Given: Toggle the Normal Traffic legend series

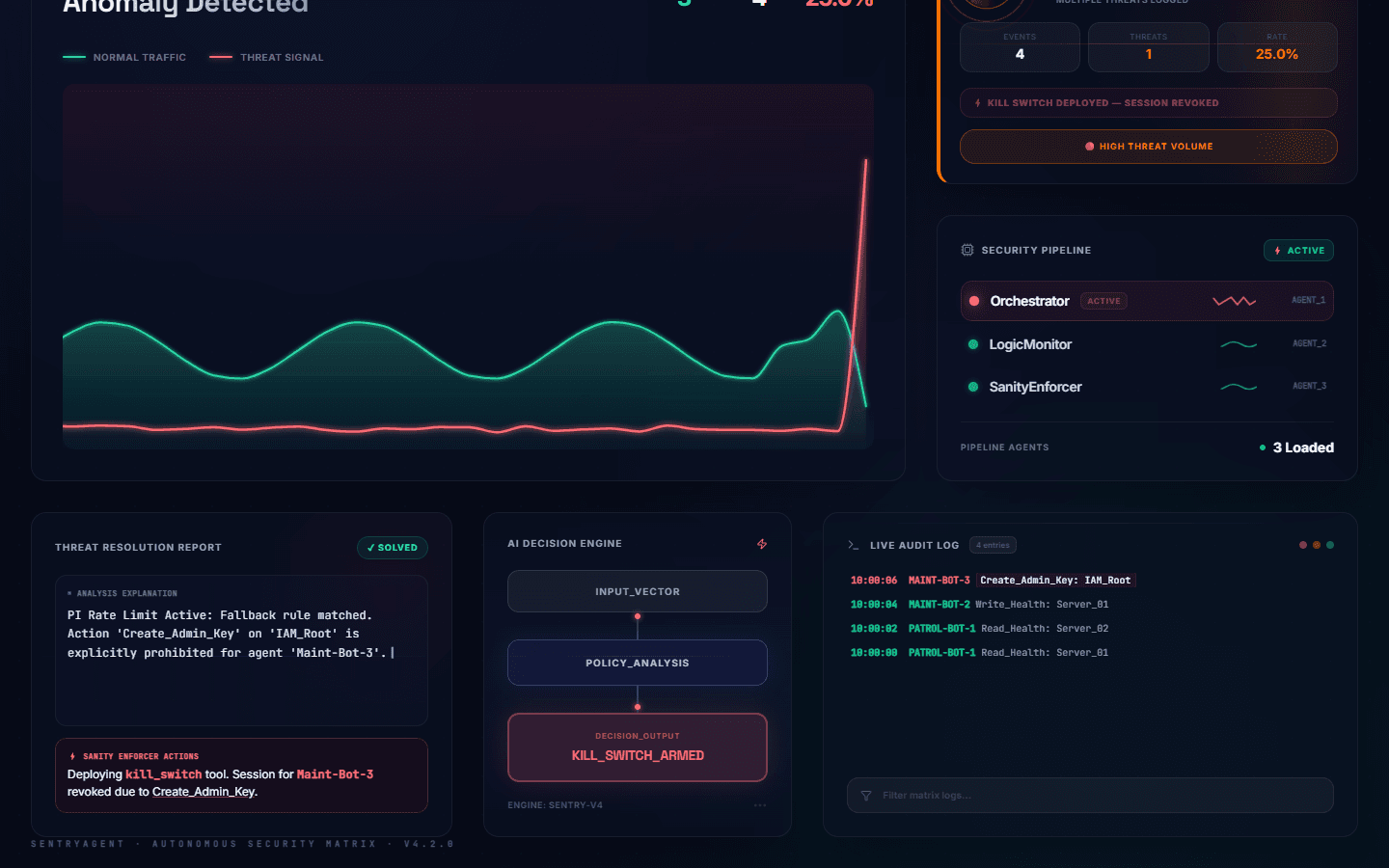Looking at the screenshot, I should (124, 58).
